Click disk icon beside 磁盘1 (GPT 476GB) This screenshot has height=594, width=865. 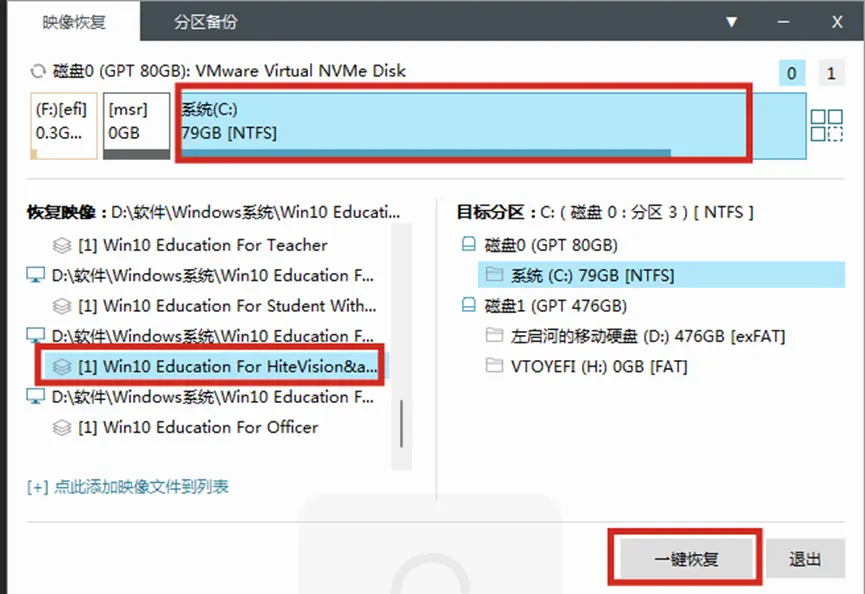click(x=468, y=305)
